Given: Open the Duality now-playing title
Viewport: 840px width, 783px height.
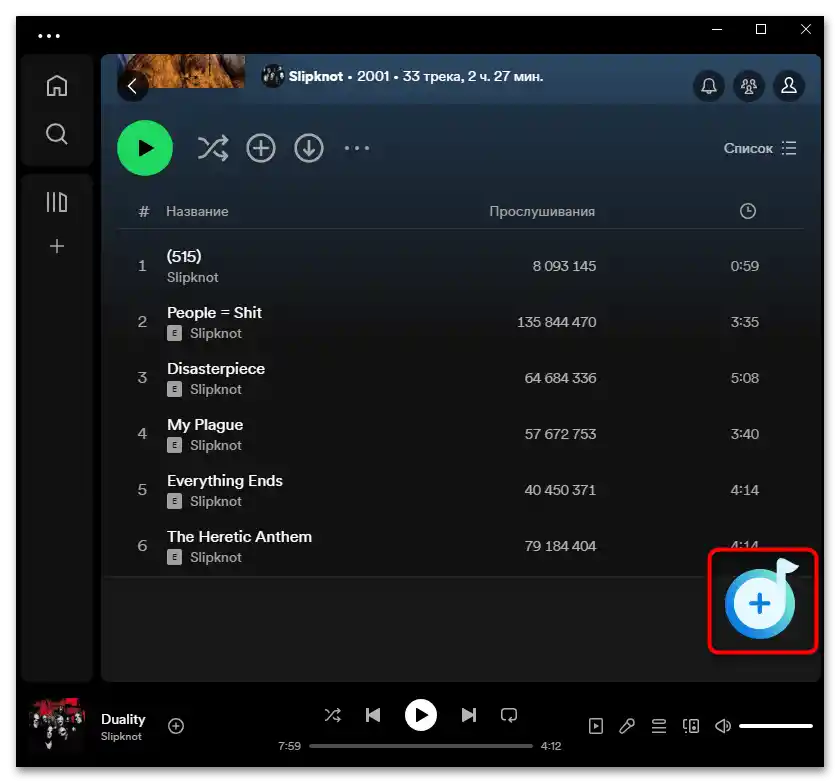Looking at the screenshot, I should click(123, 719).
